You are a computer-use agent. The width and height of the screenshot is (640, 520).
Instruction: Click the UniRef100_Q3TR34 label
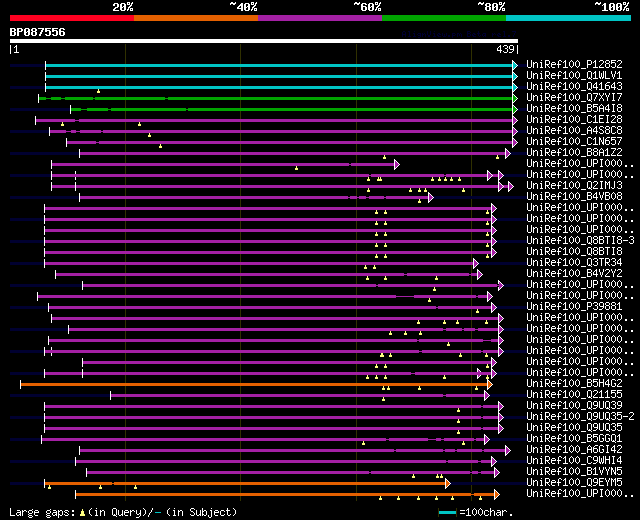(x=574, y=262)
